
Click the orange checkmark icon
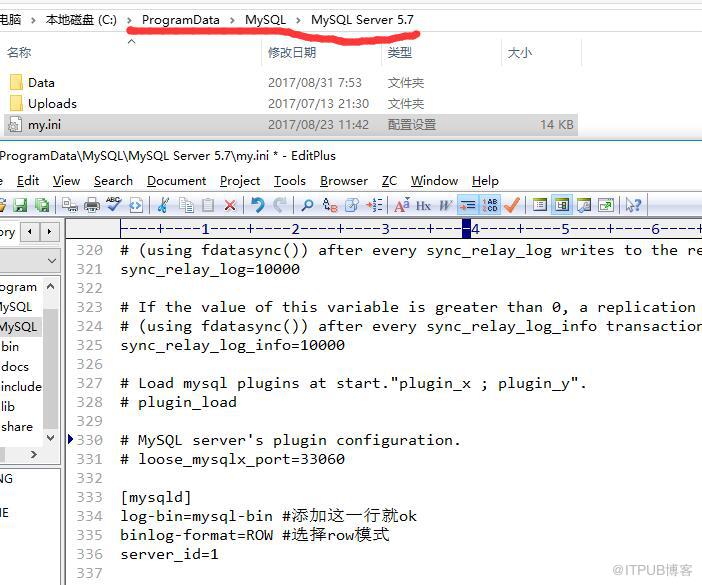512,205
